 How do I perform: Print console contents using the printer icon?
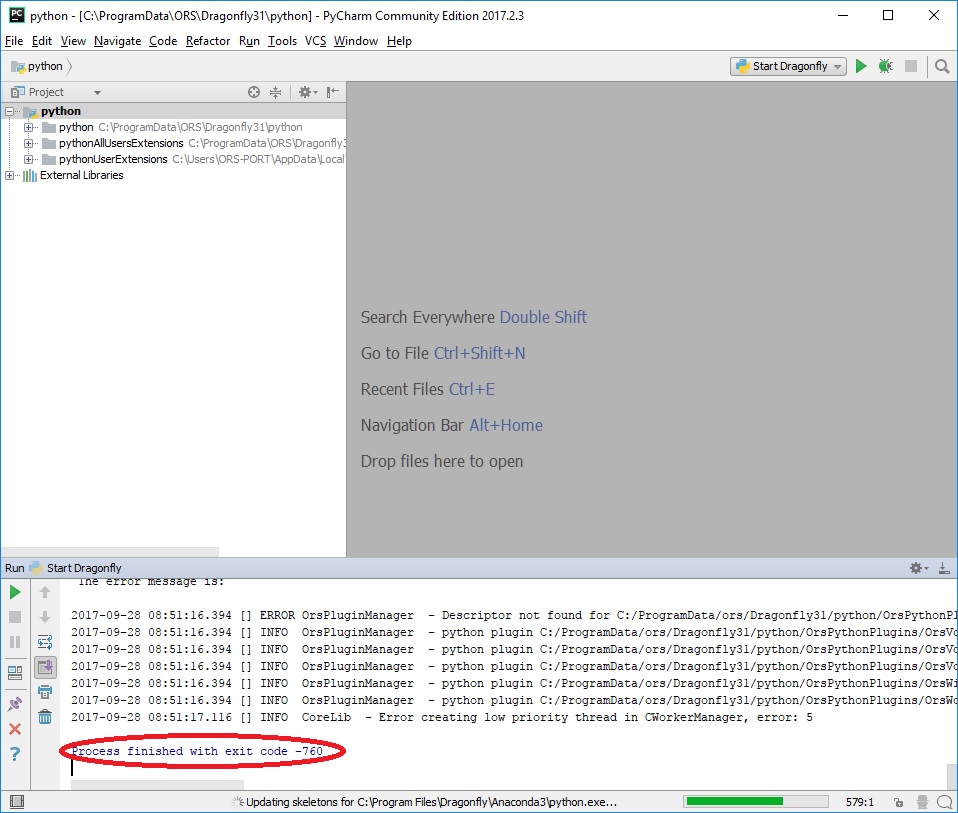click(x=45, y=692)
